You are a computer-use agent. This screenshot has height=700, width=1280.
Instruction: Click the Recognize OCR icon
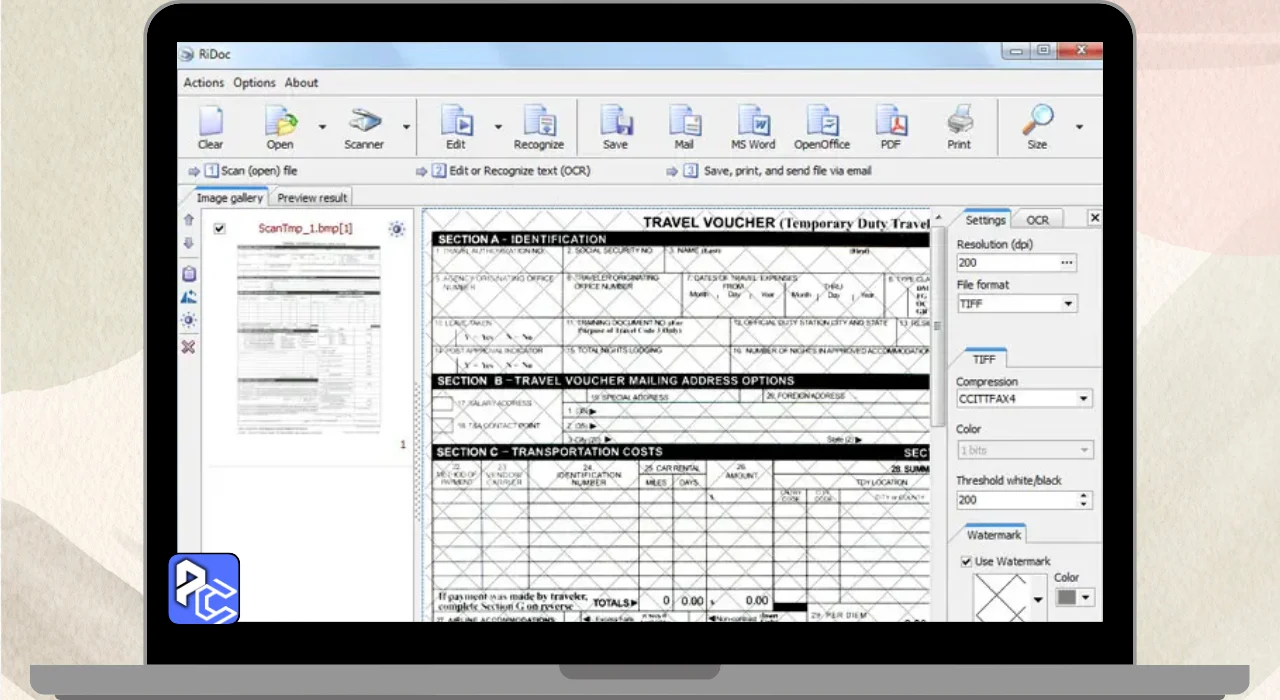539,121
